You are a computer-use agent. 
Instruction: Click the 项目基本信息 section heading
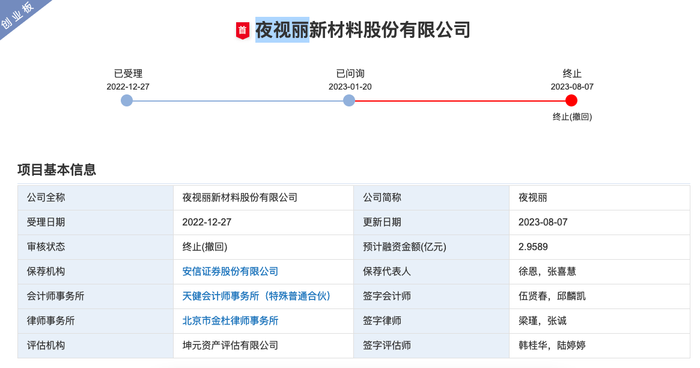coord(57,170)
